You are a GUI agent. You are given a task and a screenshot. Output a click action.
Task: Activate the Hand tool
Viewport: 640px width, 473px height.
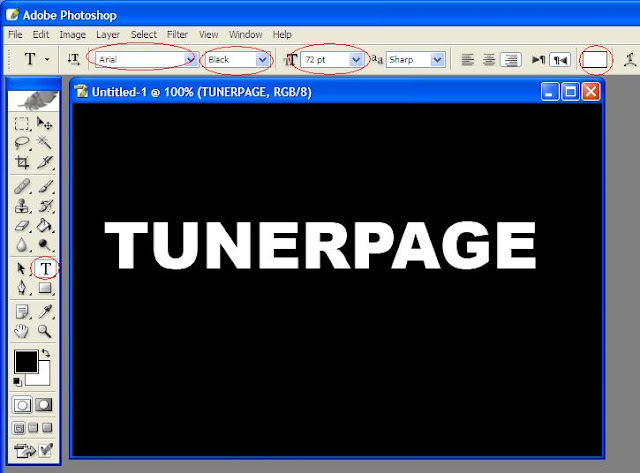pos(22,331)
